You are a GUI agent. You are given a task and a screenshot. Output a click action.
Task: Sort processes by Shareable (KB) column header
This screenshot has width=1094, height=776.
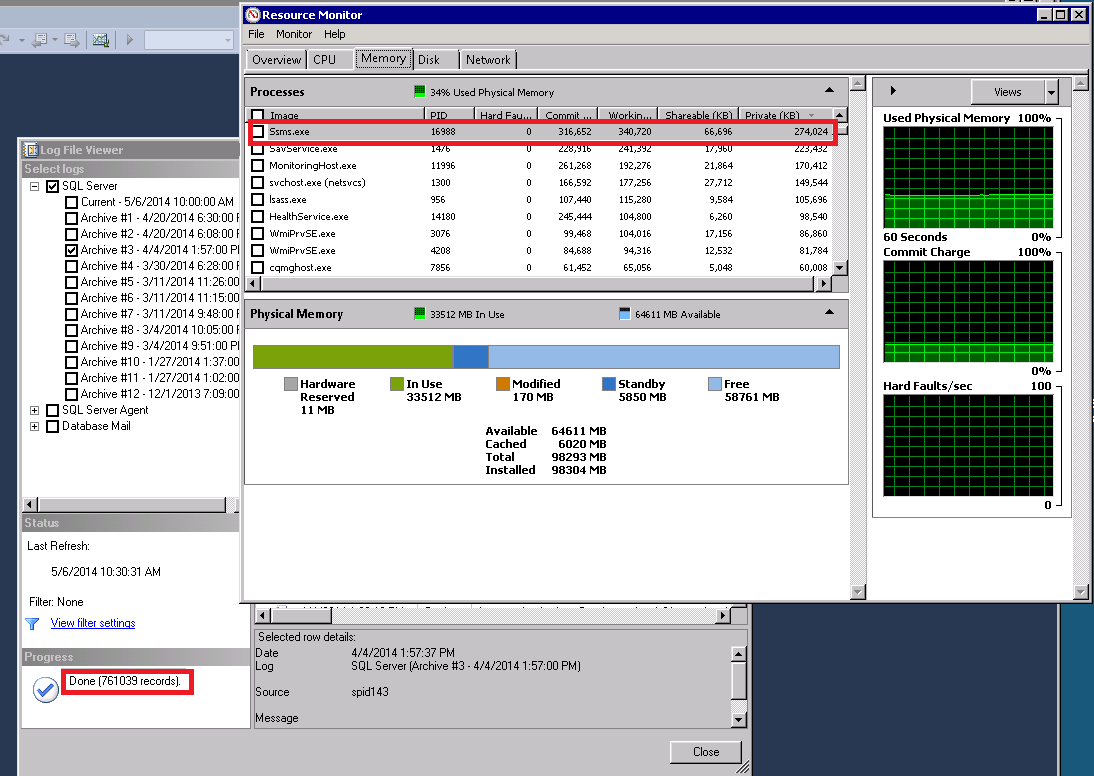pyautogui.click(x=698, y=114)
